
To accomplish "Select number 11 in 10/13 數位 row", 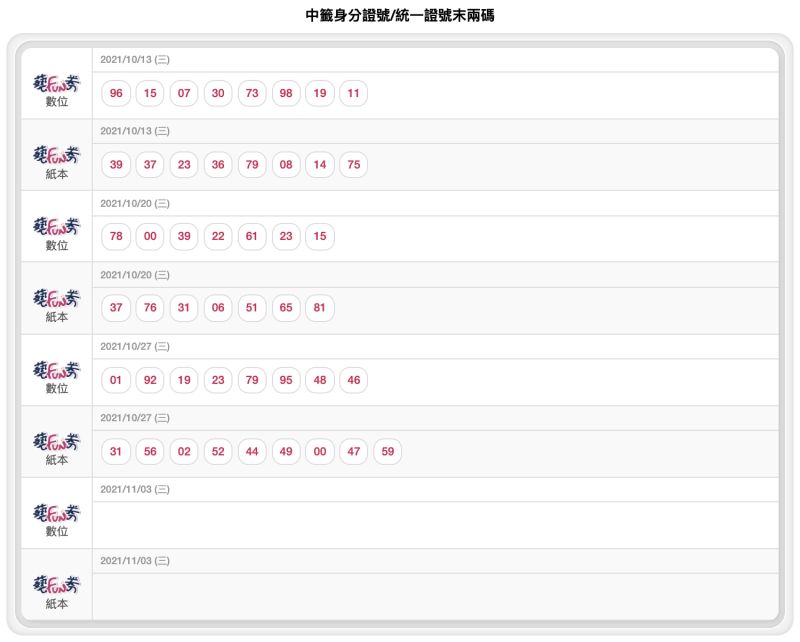I will point(354,93).
